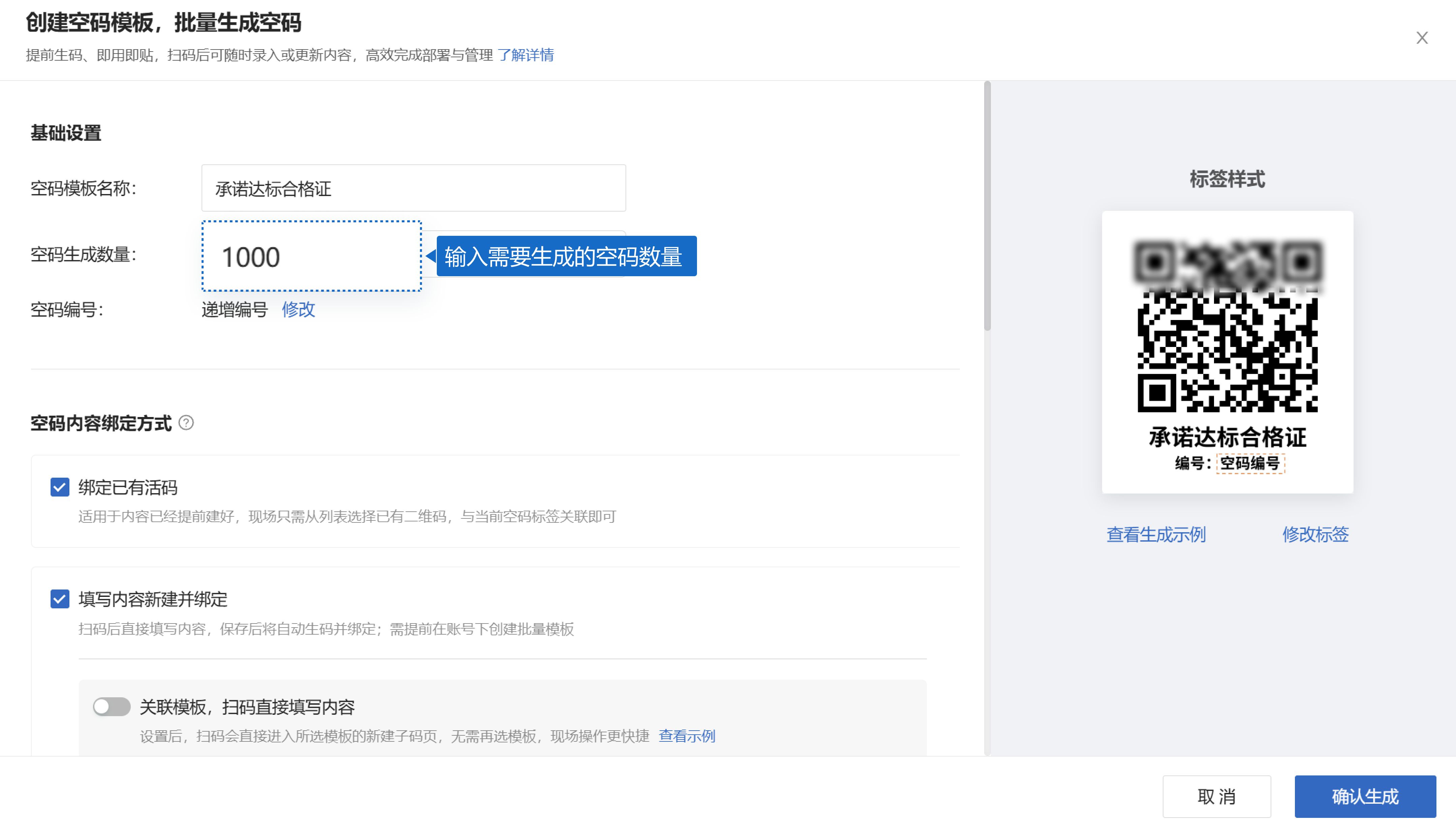This screenshot has width=1456, height=830.
Task: Click the 修改标签 link
Action: 1315,534
